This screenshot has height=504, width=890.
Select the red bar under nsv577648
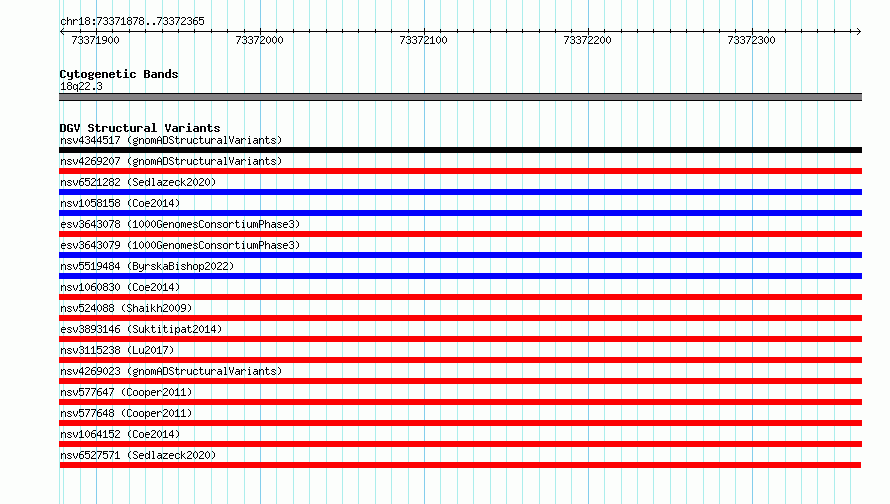pyautogui.click(x=460, y=423)
